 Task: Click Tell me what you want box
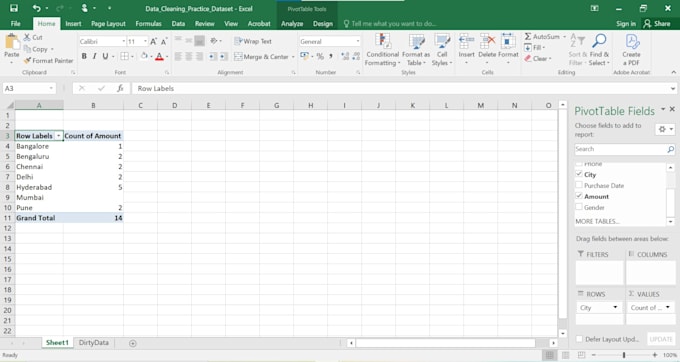[x=390, y=24]
